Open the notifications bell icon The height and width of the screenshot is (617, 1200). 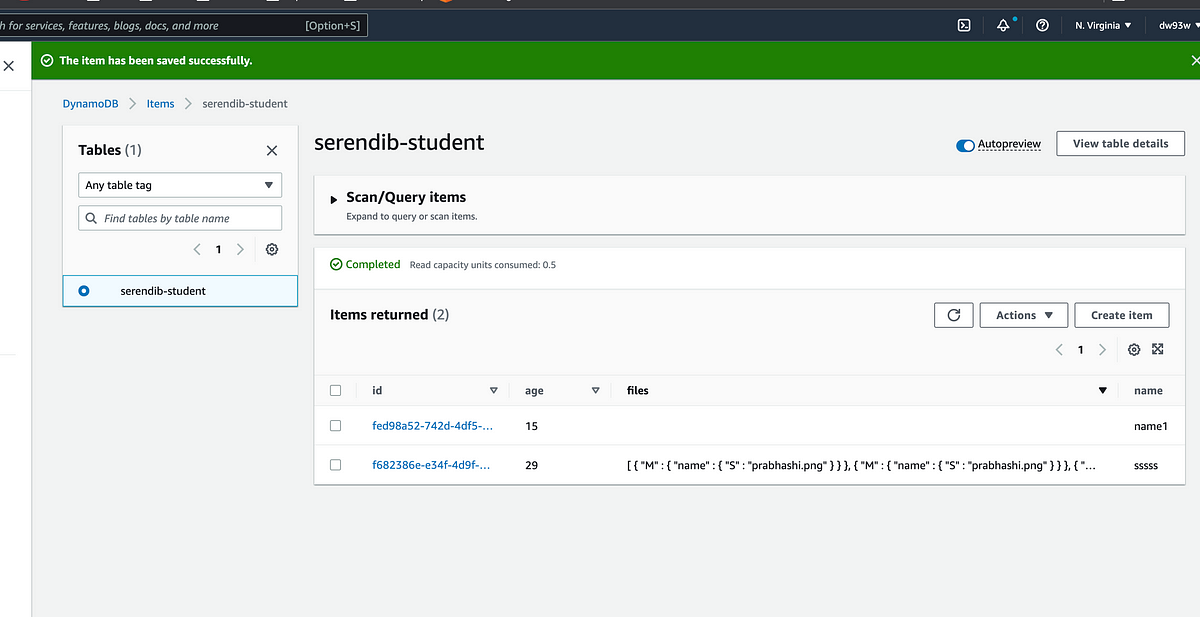point(1003,26)
